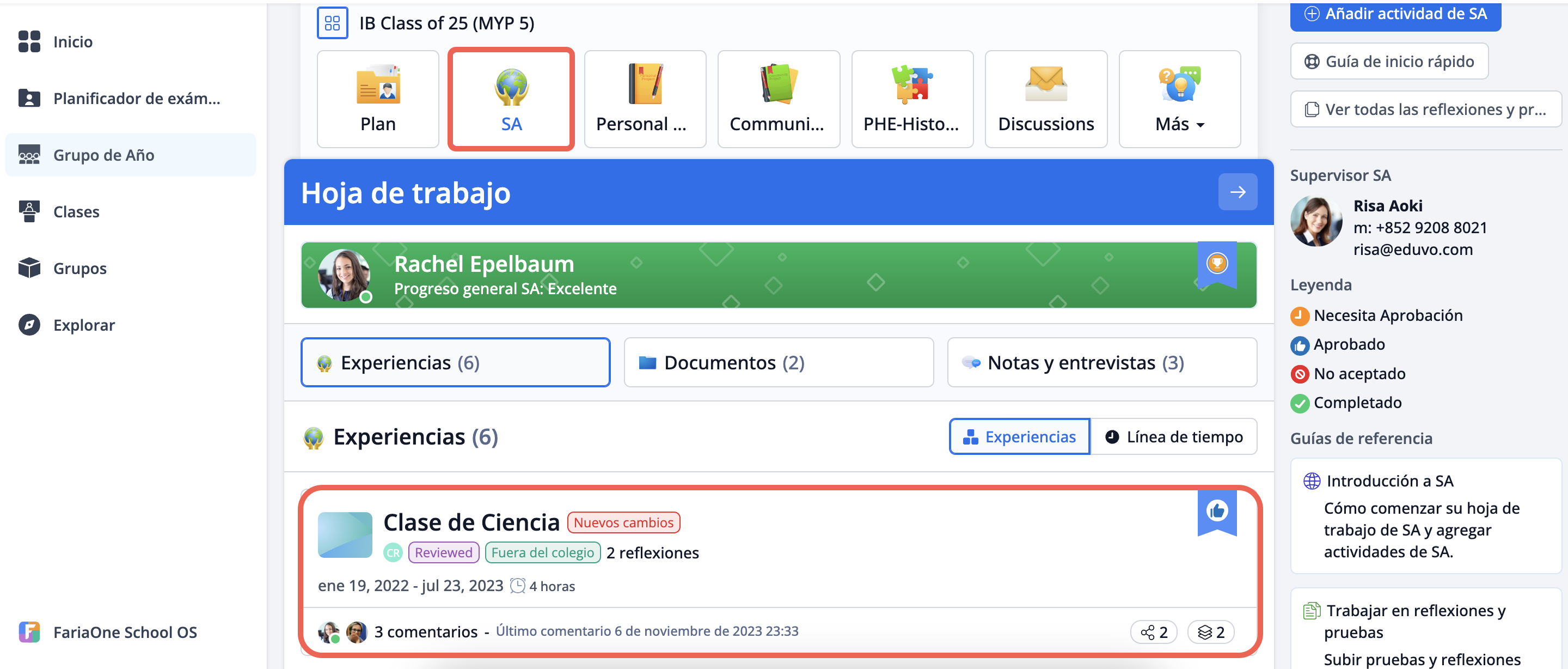Expand the Más dropdown tile
This screenshot has width=1568, height=669.
pos(1179,99)
